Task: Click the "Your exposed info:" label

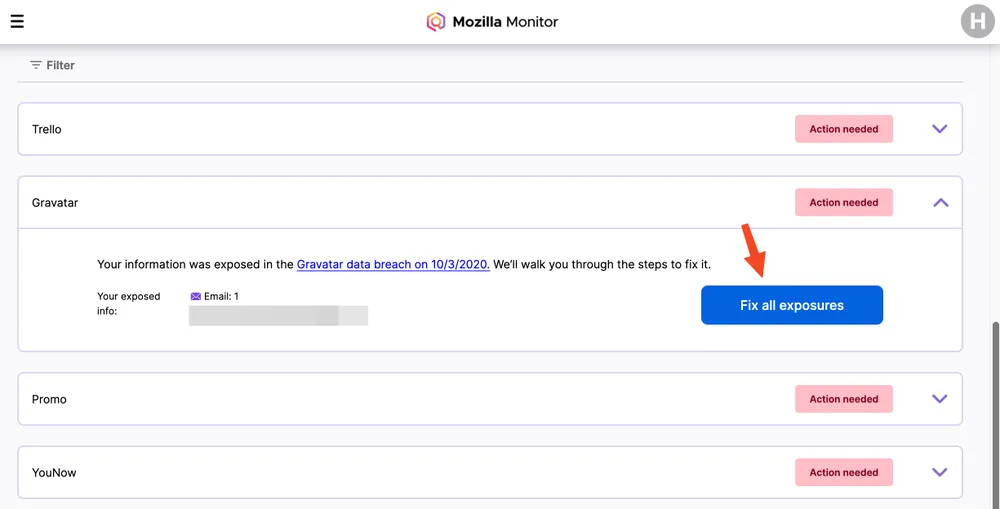Action: pyautogui.click(x=129, y=304)
